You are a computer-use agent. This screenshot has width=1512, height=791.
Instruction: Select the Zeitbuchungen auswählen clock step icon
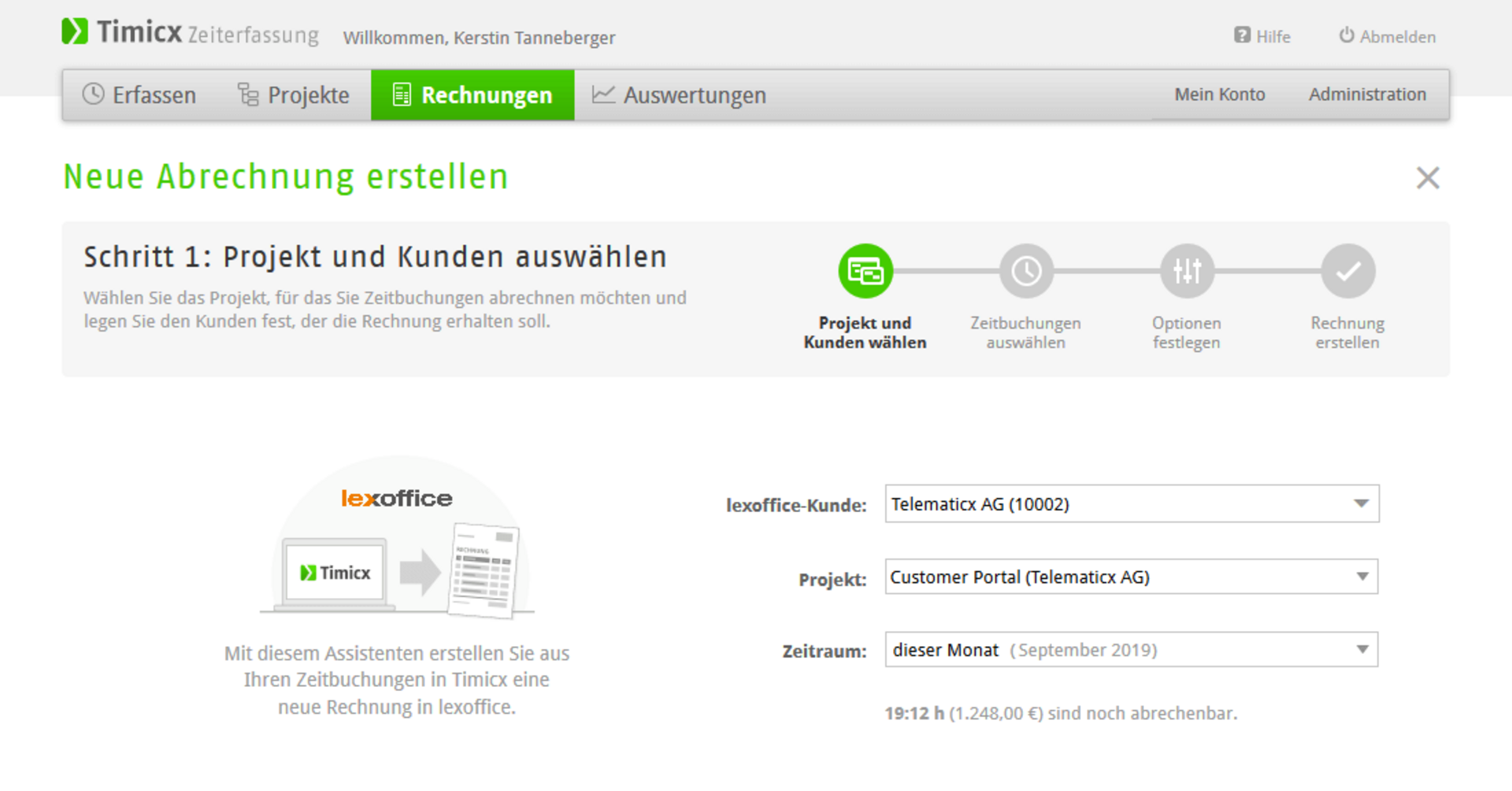point(1025,271)
